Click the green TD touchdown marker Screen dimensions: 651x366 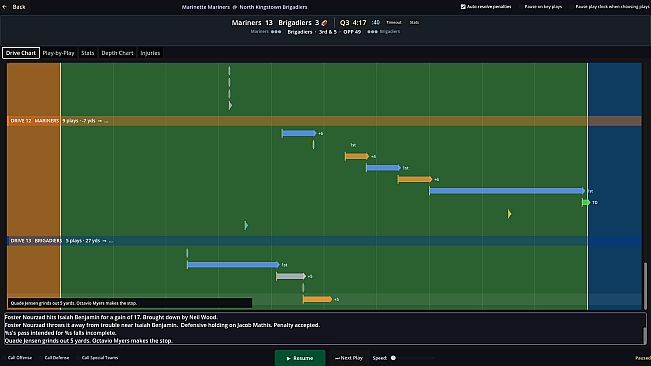click(x=586, y=202)
